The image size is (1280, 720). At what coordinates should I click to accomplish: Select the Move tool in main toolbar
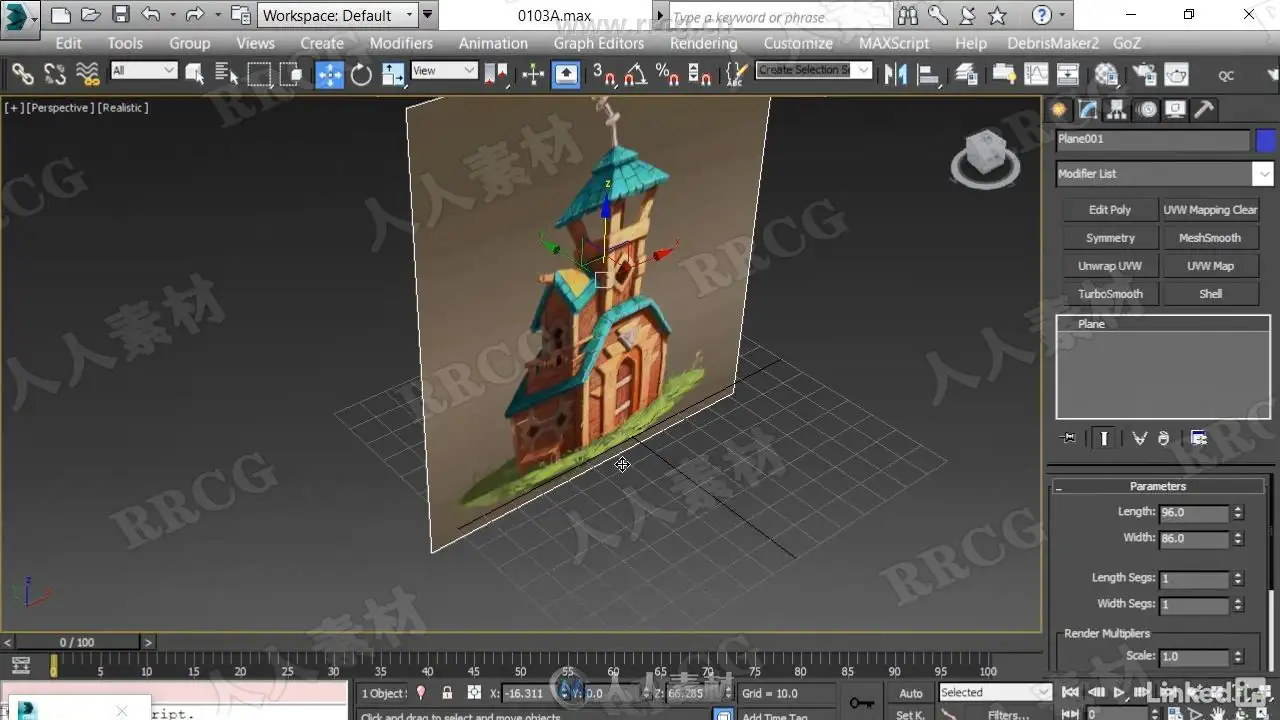(329, 74)
